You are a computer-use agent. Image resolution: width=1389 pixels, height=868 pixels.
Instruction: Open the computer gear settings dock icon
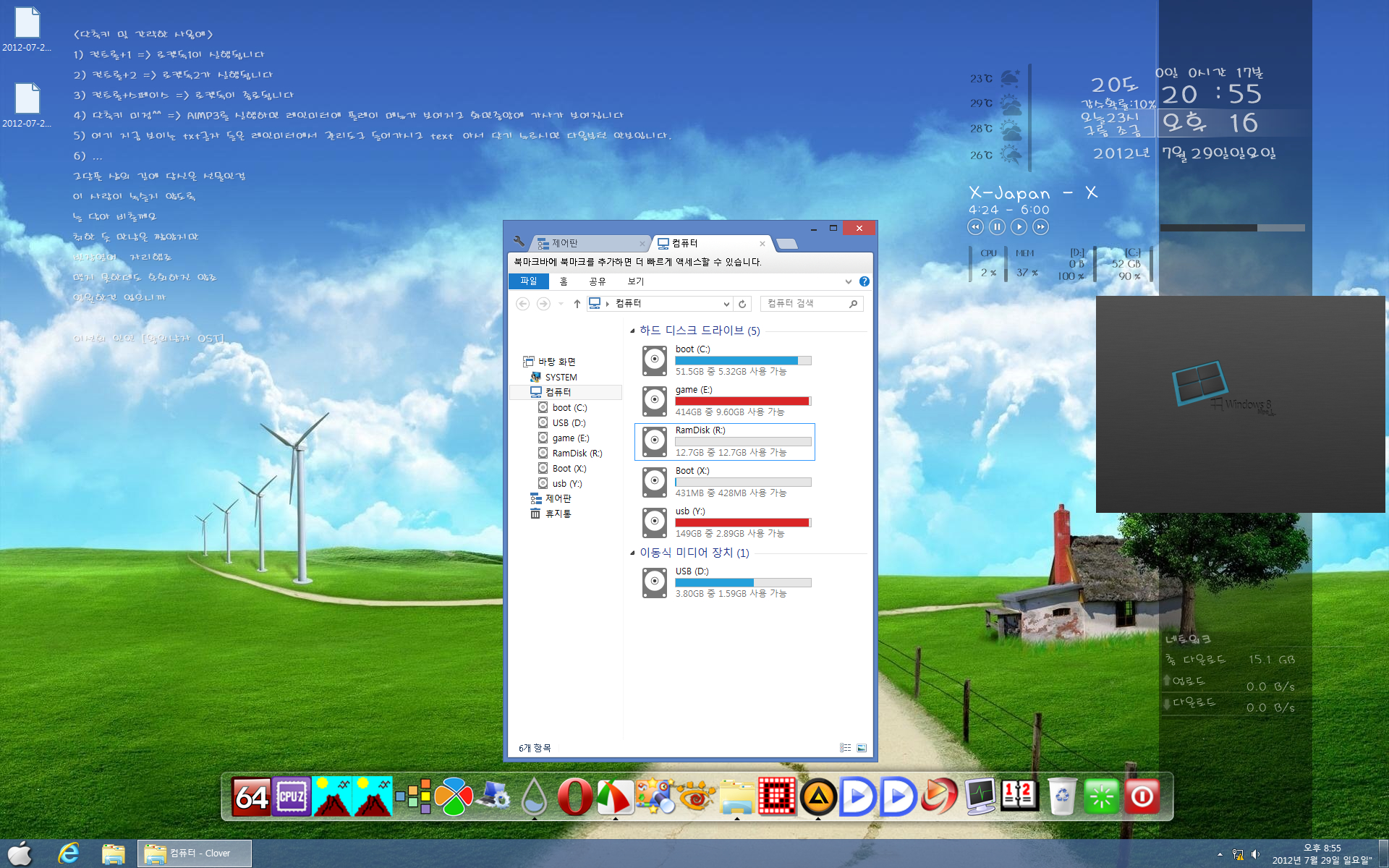tap(494, 797)
